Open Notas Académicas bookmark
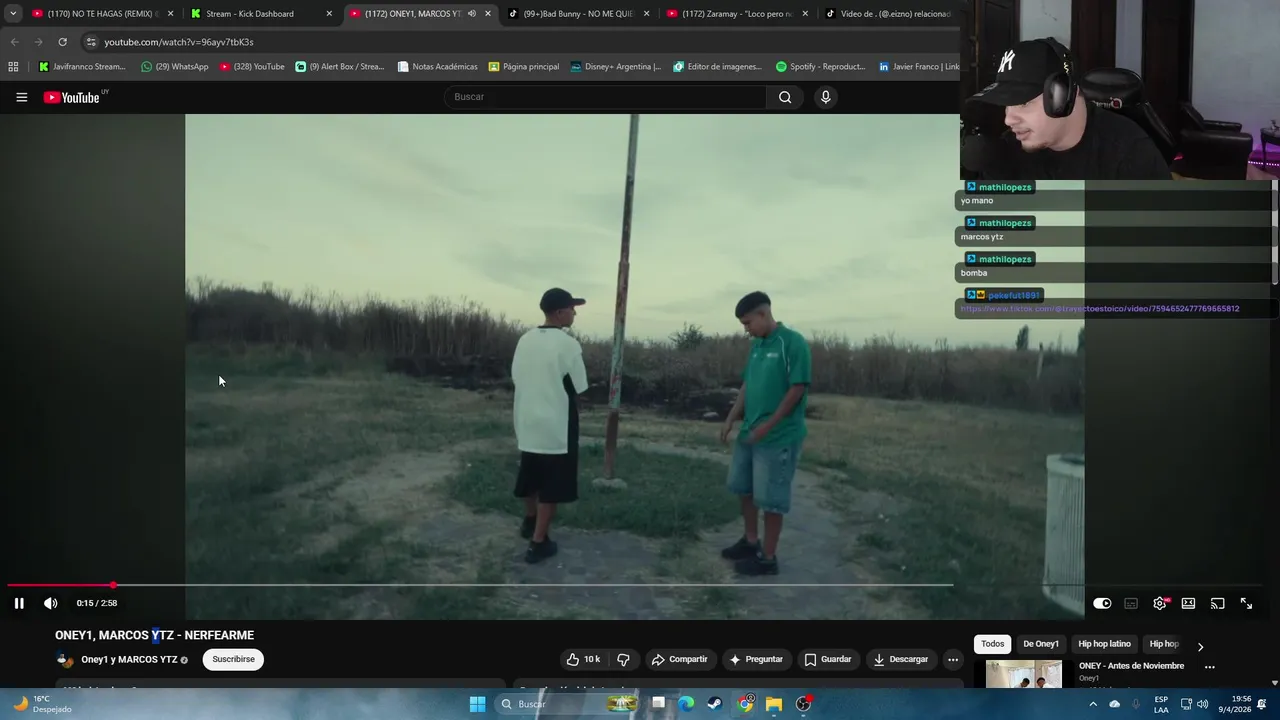This screenshot has height=720, width=1280. point(437,67)
